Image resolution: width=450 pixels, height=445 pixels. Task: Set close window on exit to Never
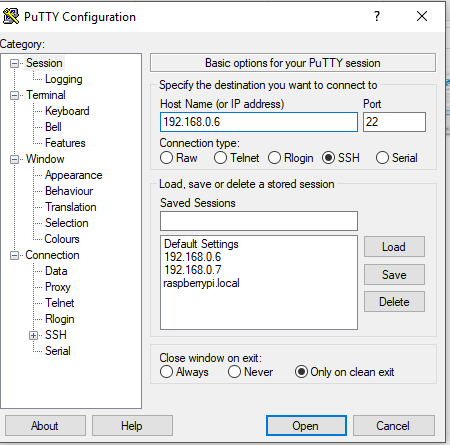coord(234,372)
